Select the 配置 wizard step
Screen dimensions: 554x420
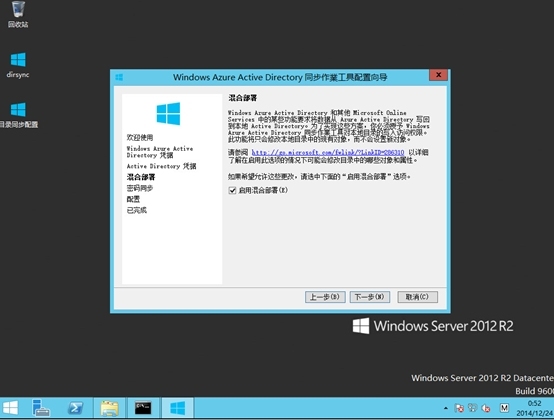tap(133, 199)
